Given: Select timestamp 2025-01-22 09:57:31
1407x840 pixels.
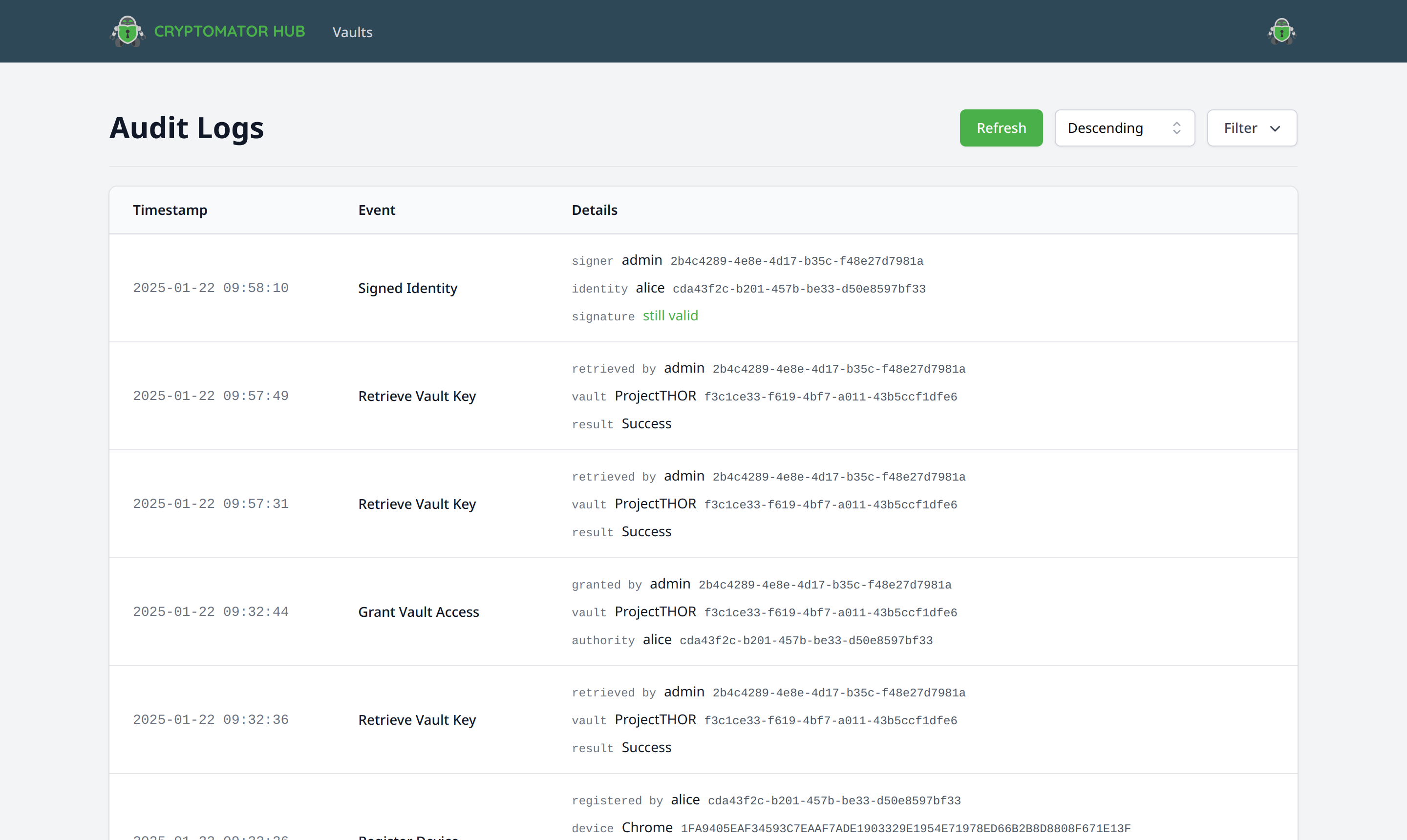Looking at the screenshot, I should tap(211, 504).
